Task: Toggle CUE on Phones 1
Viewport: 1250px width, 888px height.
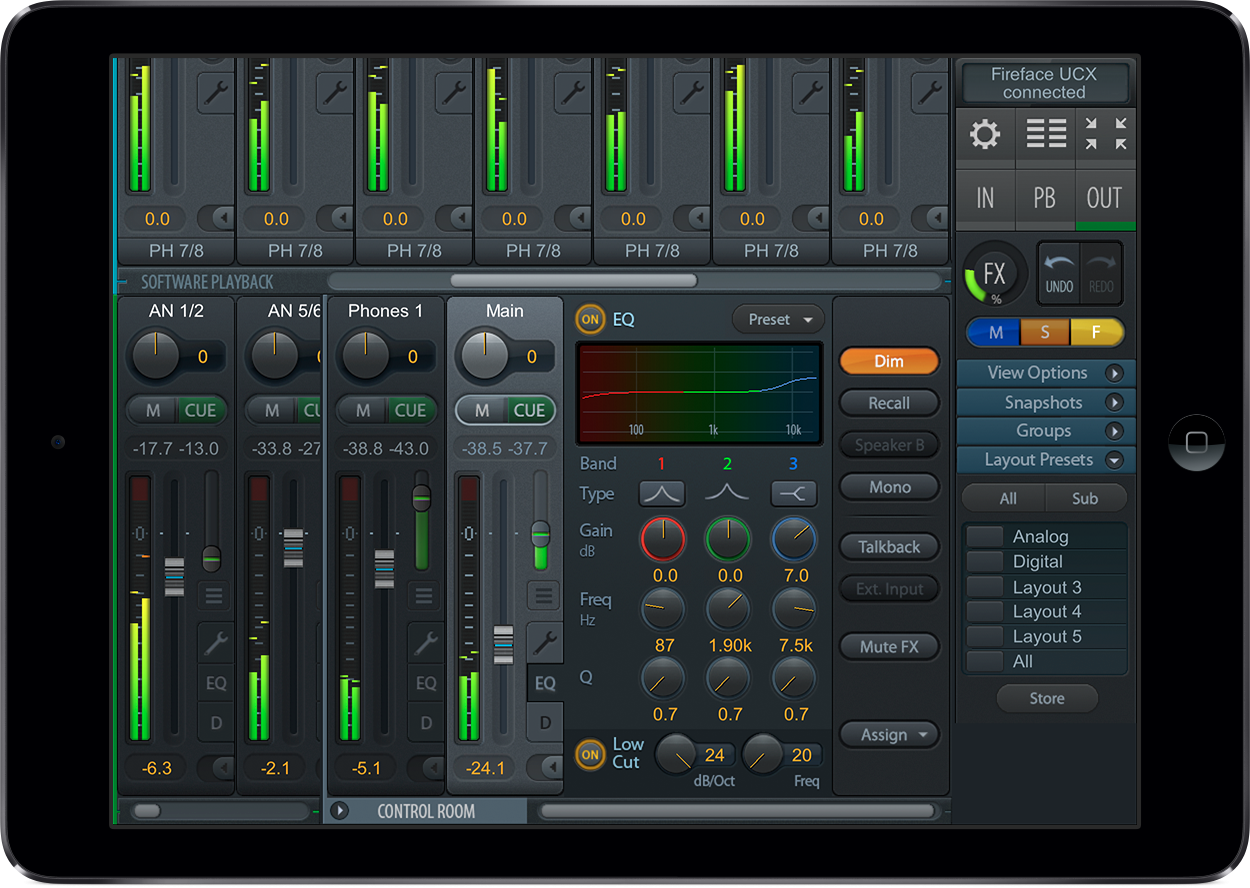Action: (x=410, y=410)
